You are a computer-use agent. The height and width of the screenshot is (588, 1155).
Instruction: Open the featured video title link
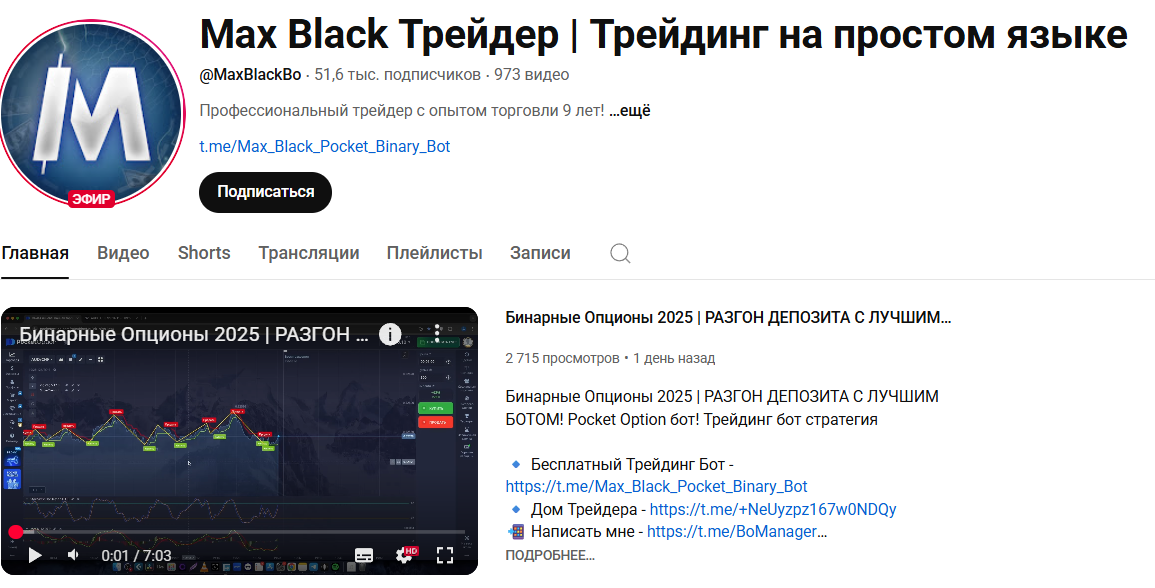coord(728,318)
